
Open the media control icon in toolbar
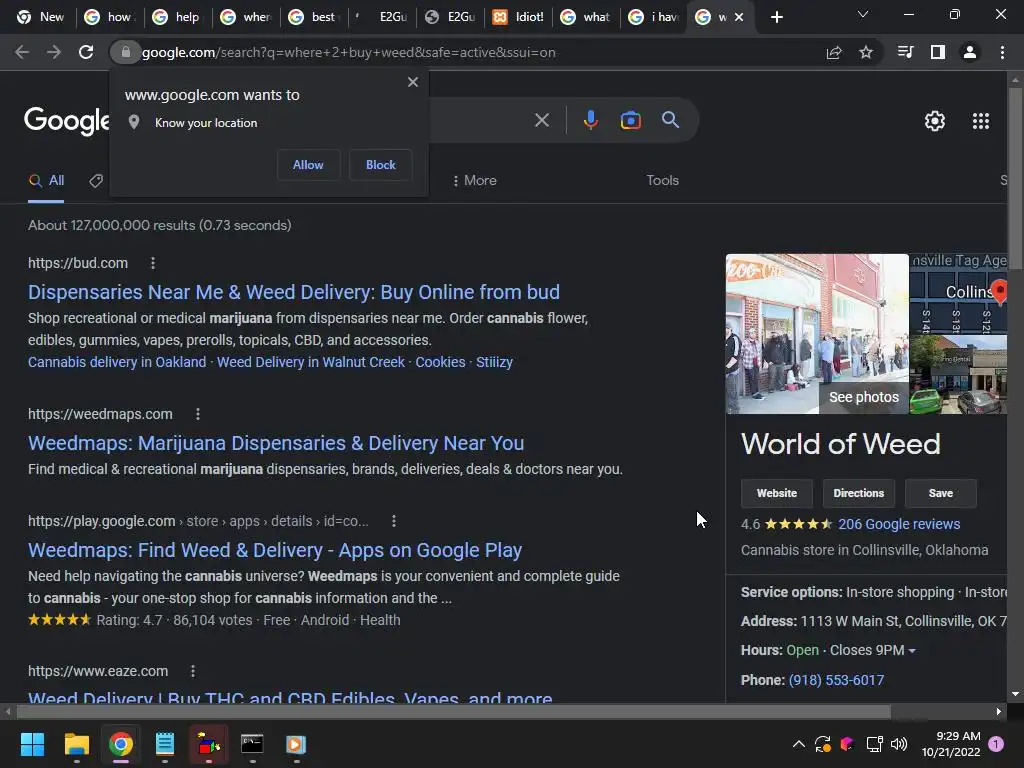[905, 52]
